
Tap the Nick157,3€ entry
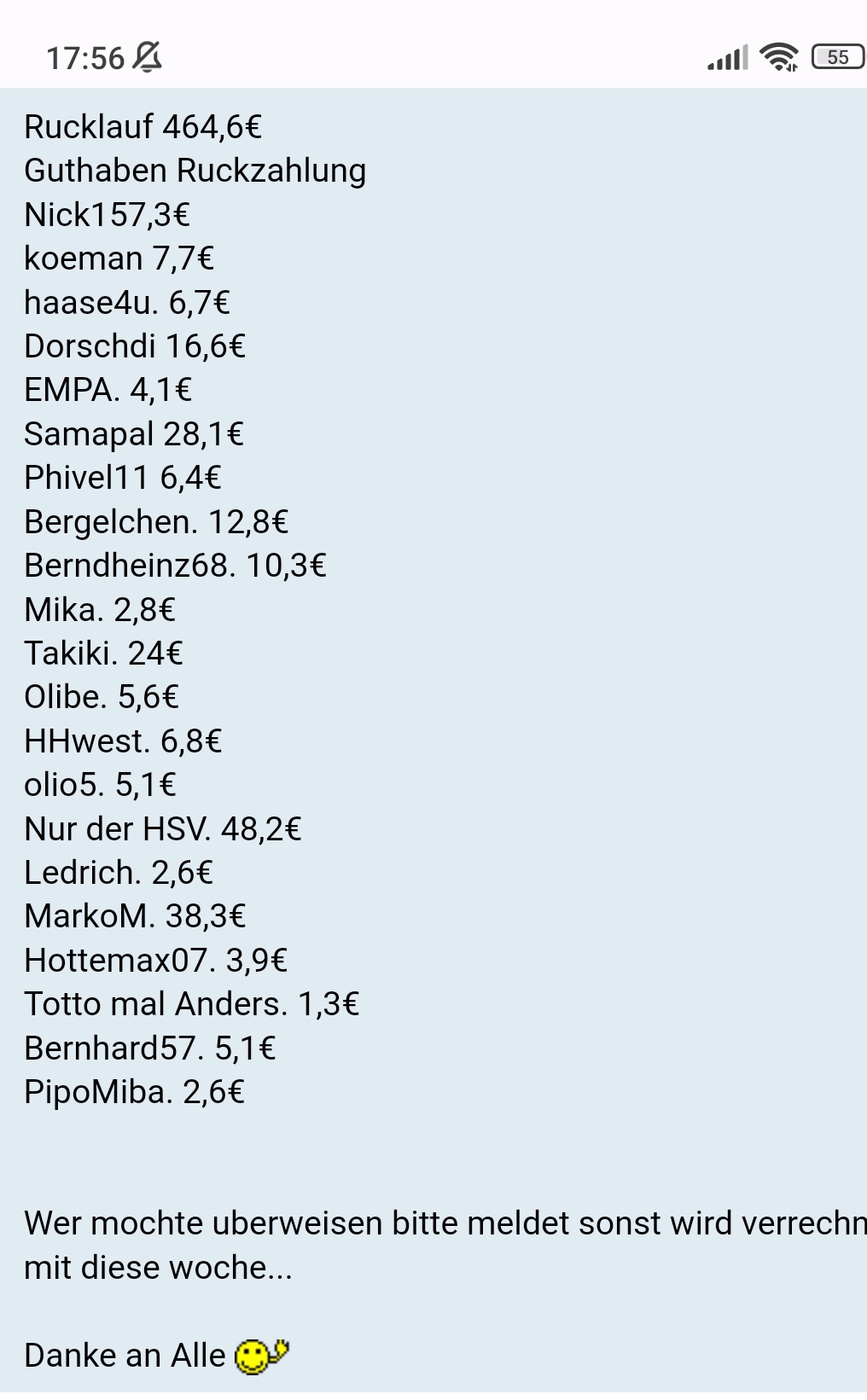(x=107, y=214)
